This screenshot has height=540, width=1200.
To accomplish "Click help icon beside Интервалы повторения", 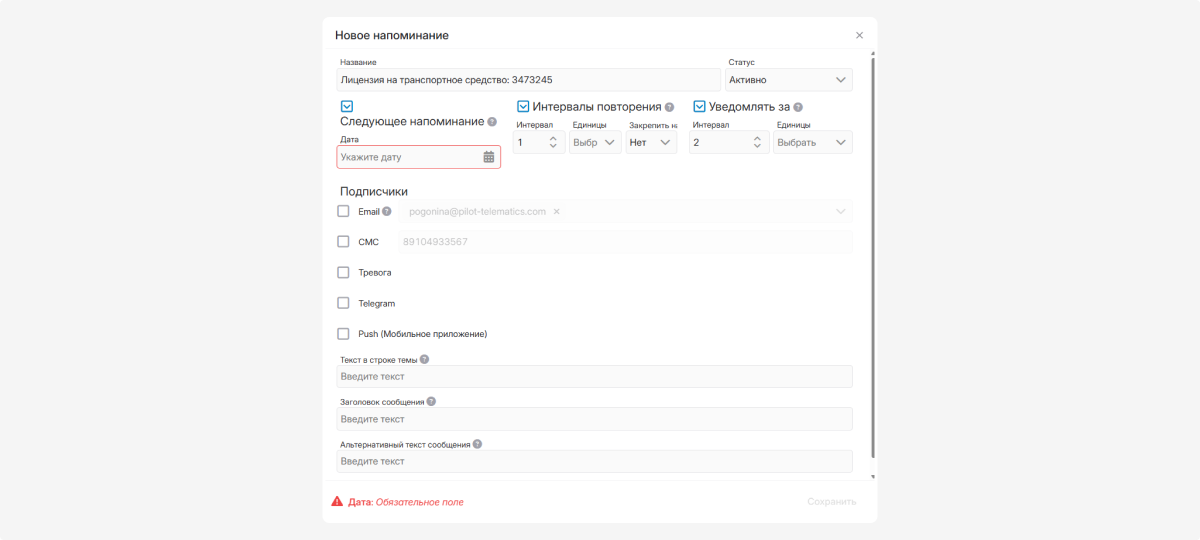I will click(x=669, y=107).
